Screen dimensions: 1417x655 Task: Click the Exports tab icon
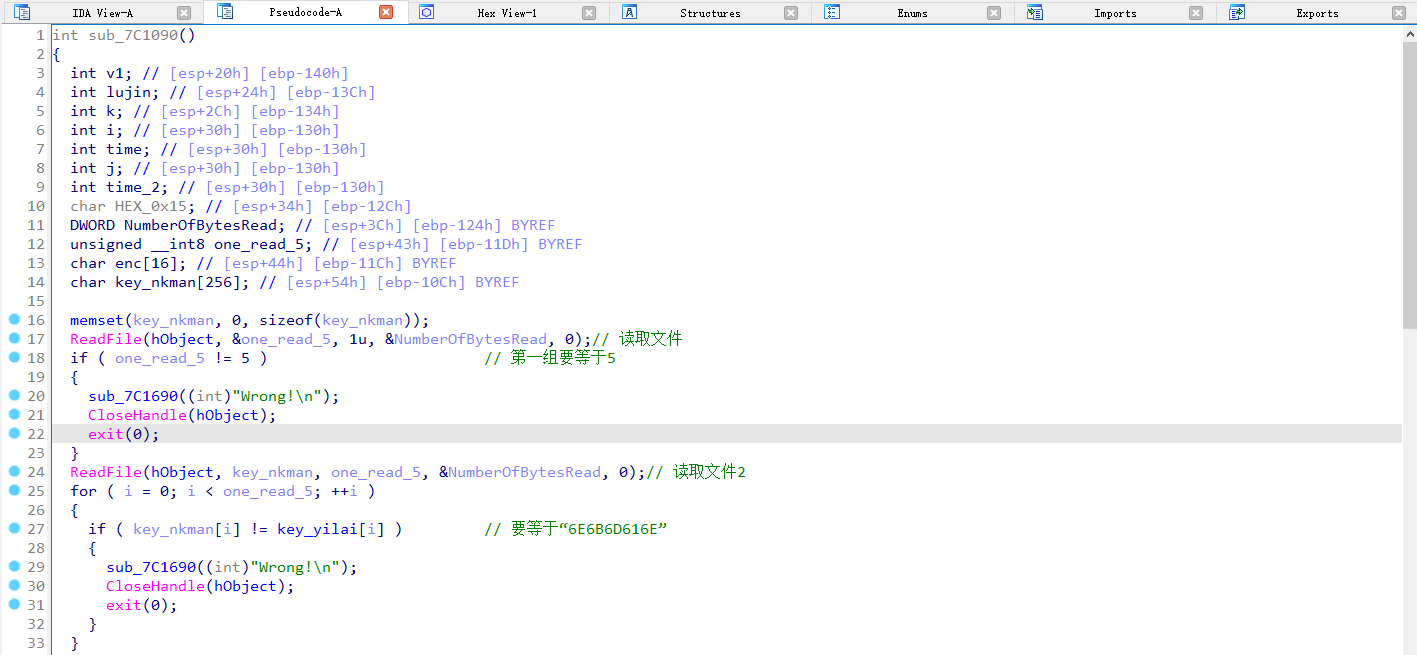(x=1237, y=13)
